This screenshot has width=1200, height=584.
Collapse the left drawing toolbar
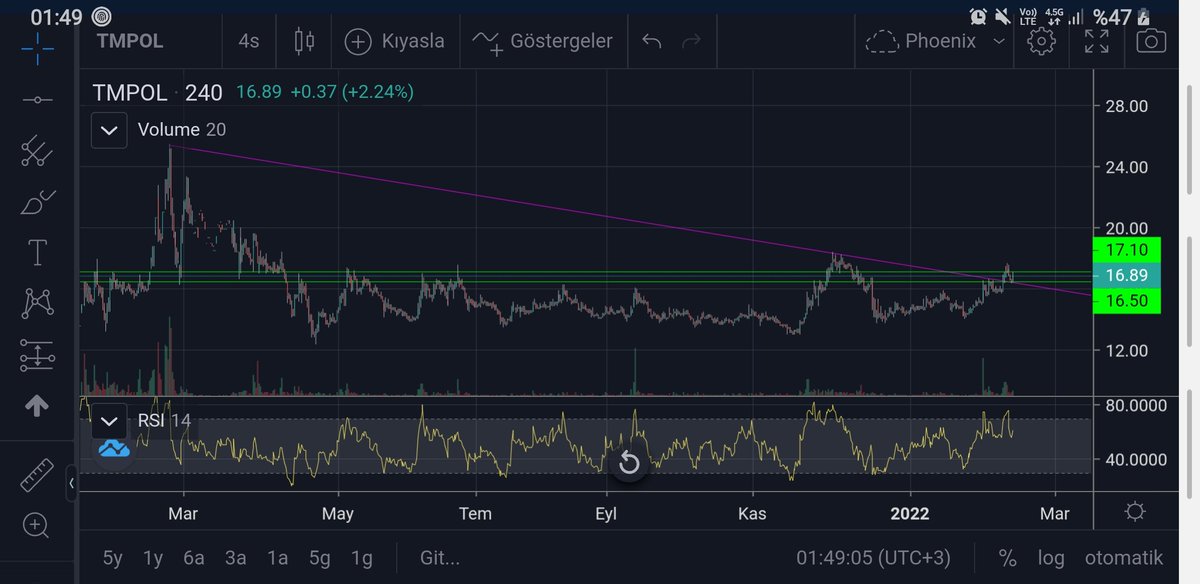tap(71, 484)
